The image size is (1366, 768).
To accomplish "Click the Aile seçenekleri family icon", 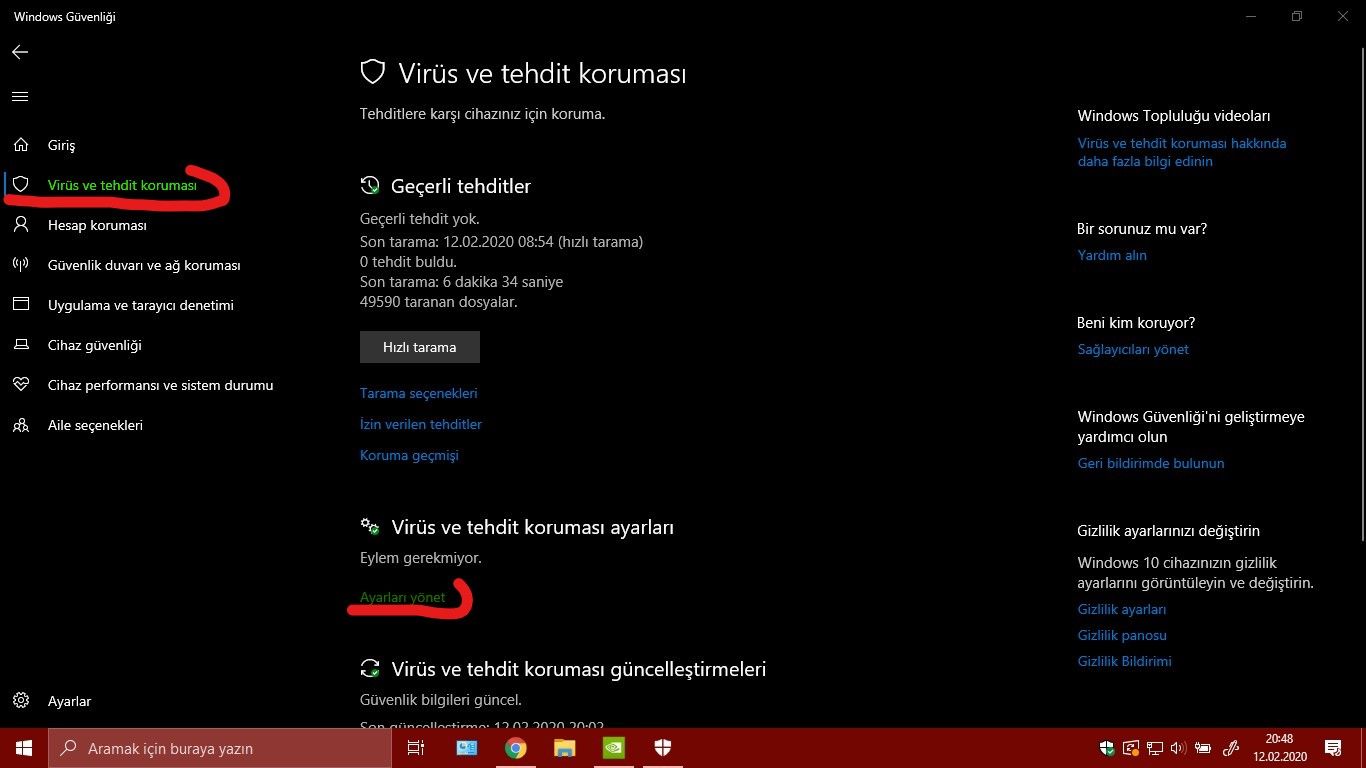I will [x=20, y=425].
